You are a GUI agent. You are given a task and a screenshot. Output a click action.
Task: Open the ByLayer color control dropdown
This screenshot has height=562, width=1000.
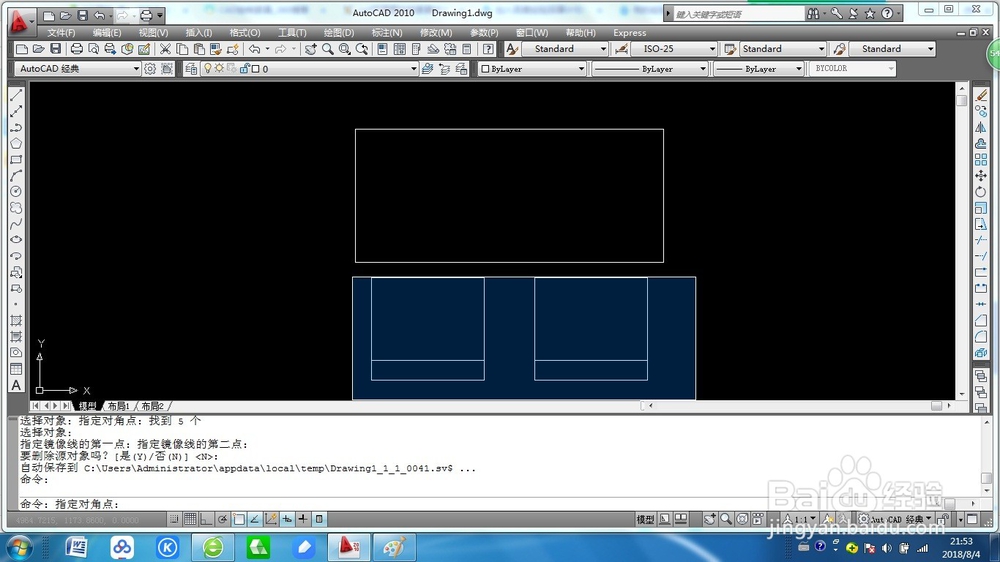coord(581,68)
